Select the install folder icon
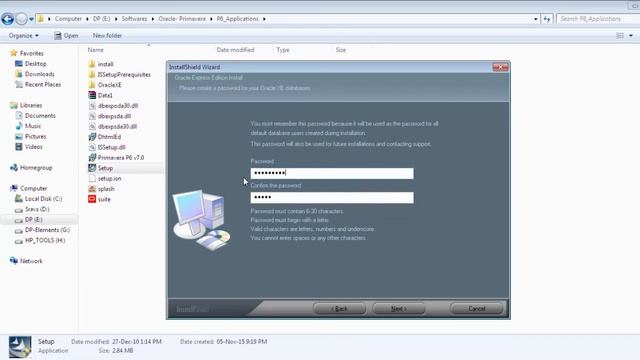 (92, 64)
